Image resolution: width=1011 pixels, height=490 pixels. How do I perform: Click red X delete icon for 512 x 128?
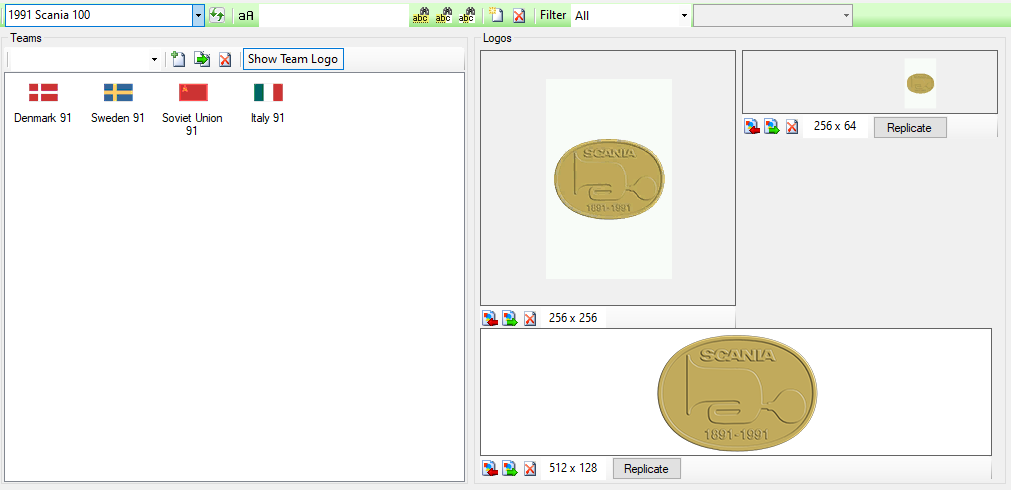530,469
